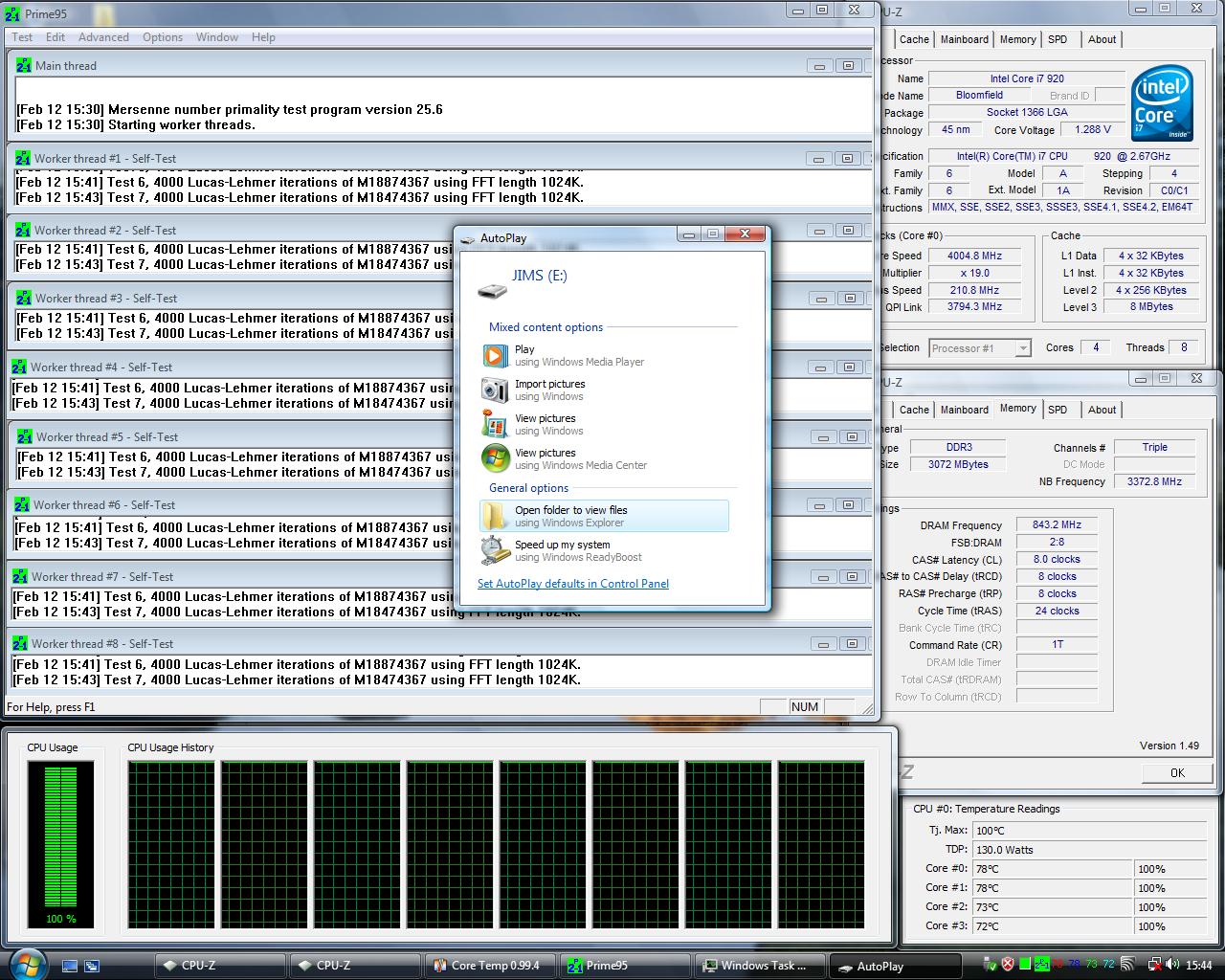Open Prime95 Window menu

pos(217,37)
